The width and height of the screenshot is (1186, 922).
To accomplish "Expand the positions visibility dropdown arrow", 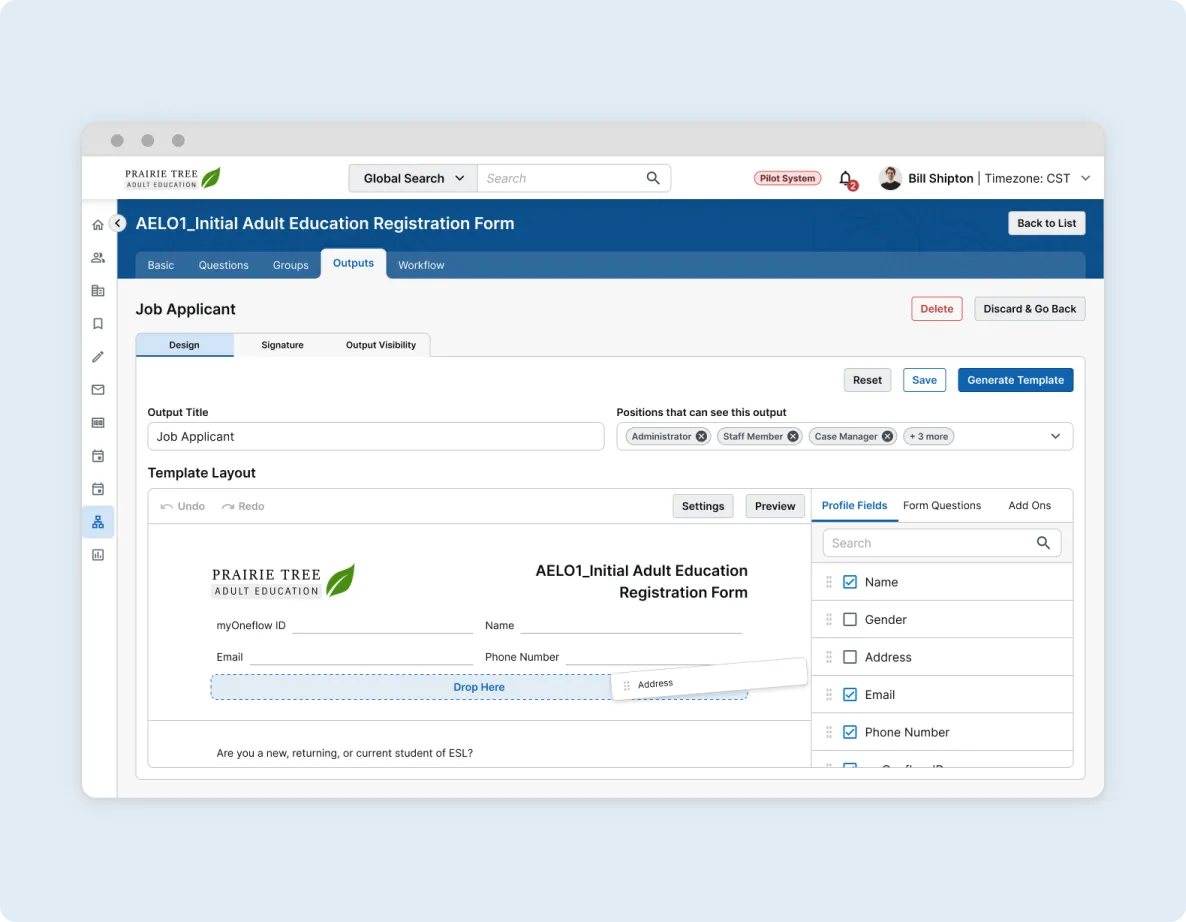I will point(1055,437).
